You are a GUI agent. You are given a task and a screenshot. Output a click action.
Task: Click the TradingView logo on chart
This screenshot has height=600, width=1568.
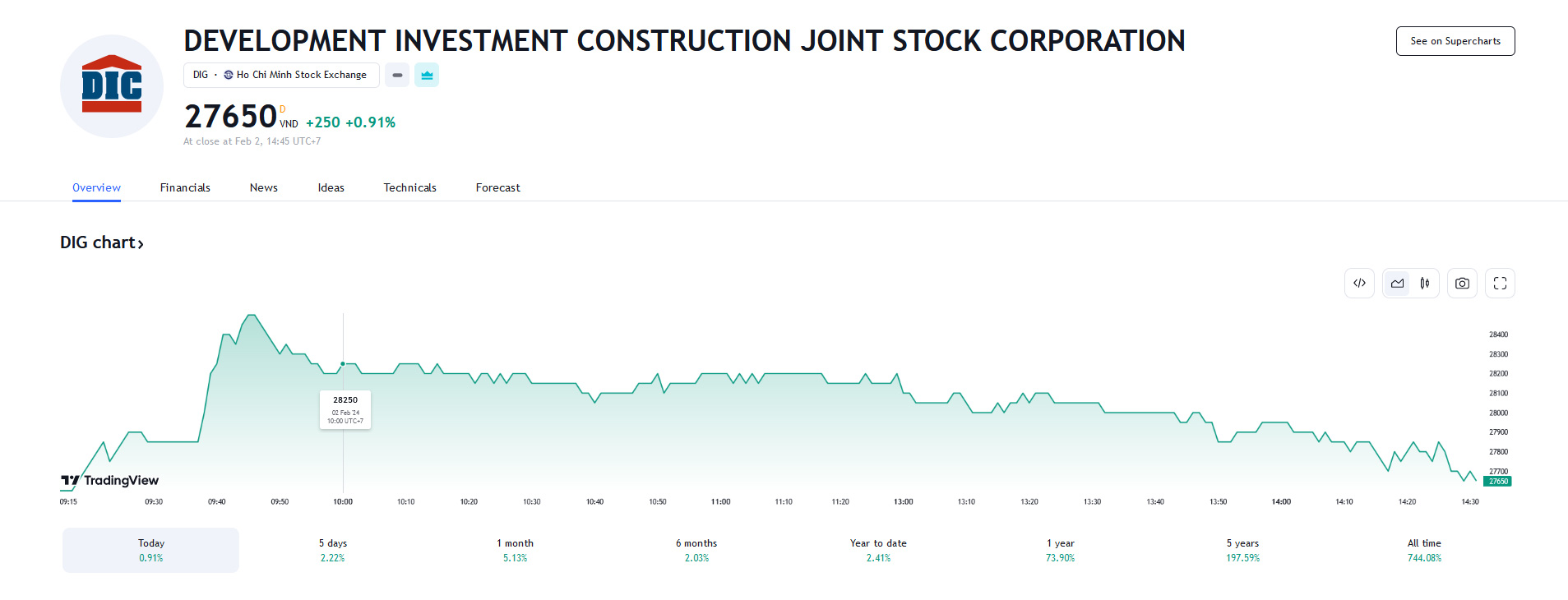110,480
